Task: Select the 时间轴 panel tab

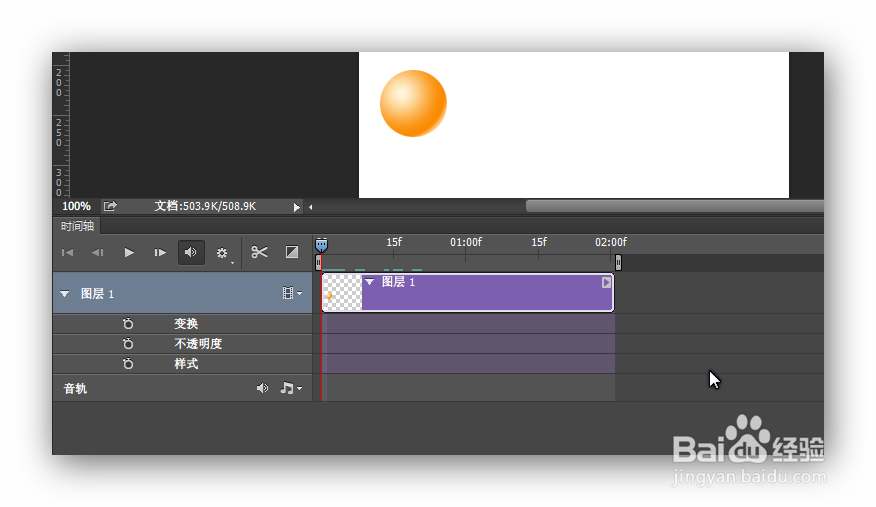Action: point(77,226)
